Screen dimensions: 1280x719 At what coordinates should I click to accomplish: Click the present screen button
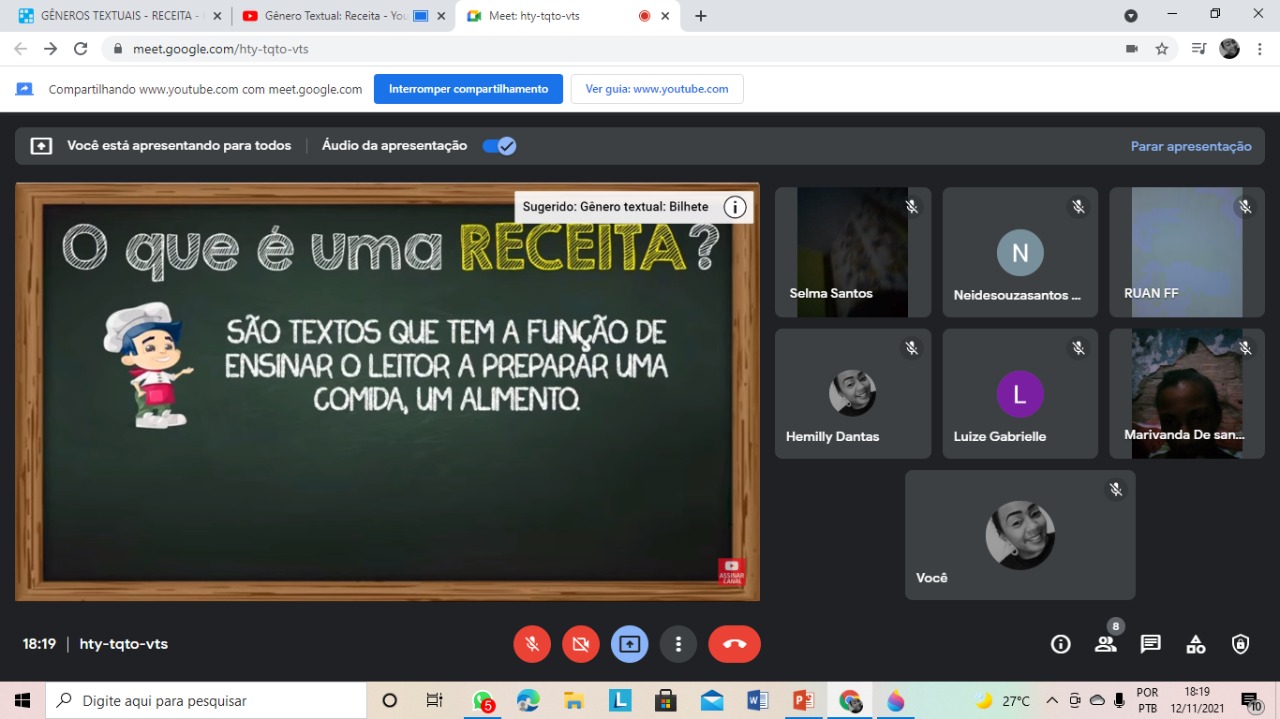[x=629, y=644]
